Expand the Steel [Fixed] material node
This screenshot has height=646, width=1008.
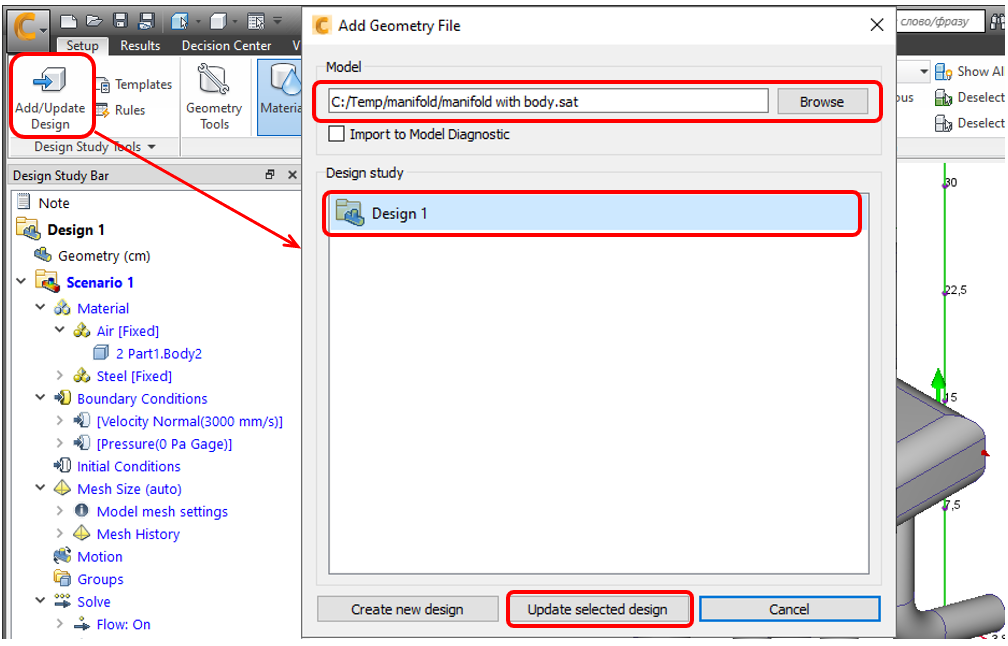[x=60, y=375]
